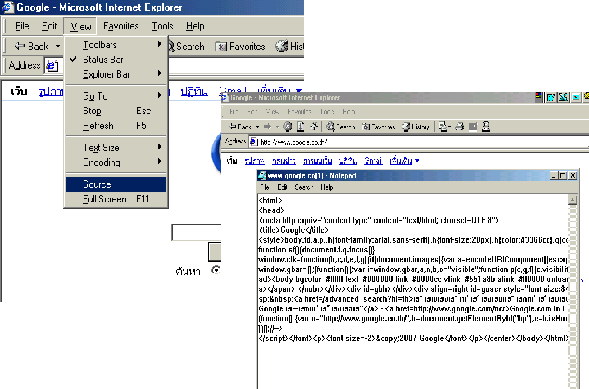
Task: Click Favorites icon in second Explorer toolbar
Action: 366,127
